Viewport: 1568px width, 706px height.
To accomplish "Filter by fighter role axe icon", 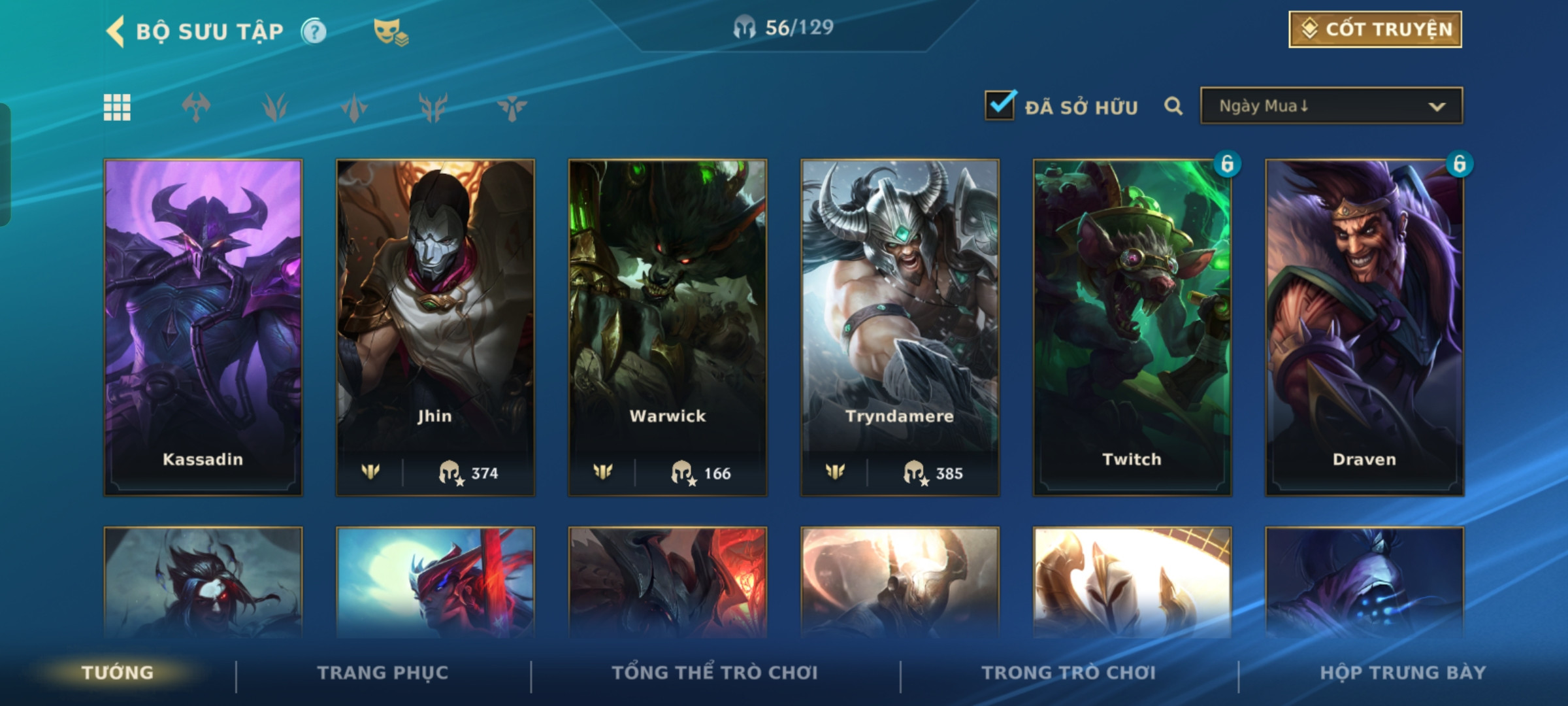I will tap(196, 107).
